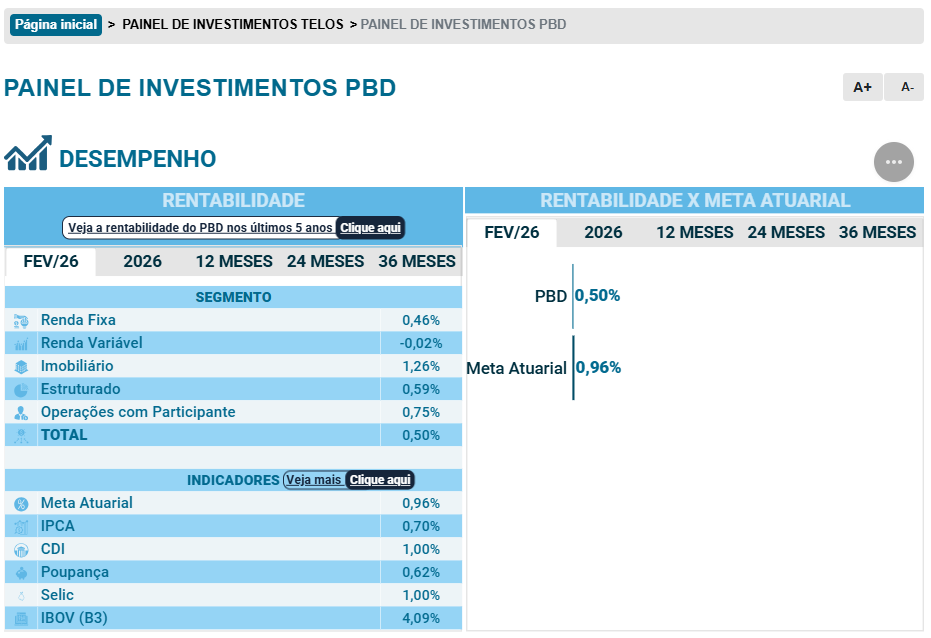Screen dimensions: 931x638
Task: Click the PBD bar in the chart
Action: 573,296
